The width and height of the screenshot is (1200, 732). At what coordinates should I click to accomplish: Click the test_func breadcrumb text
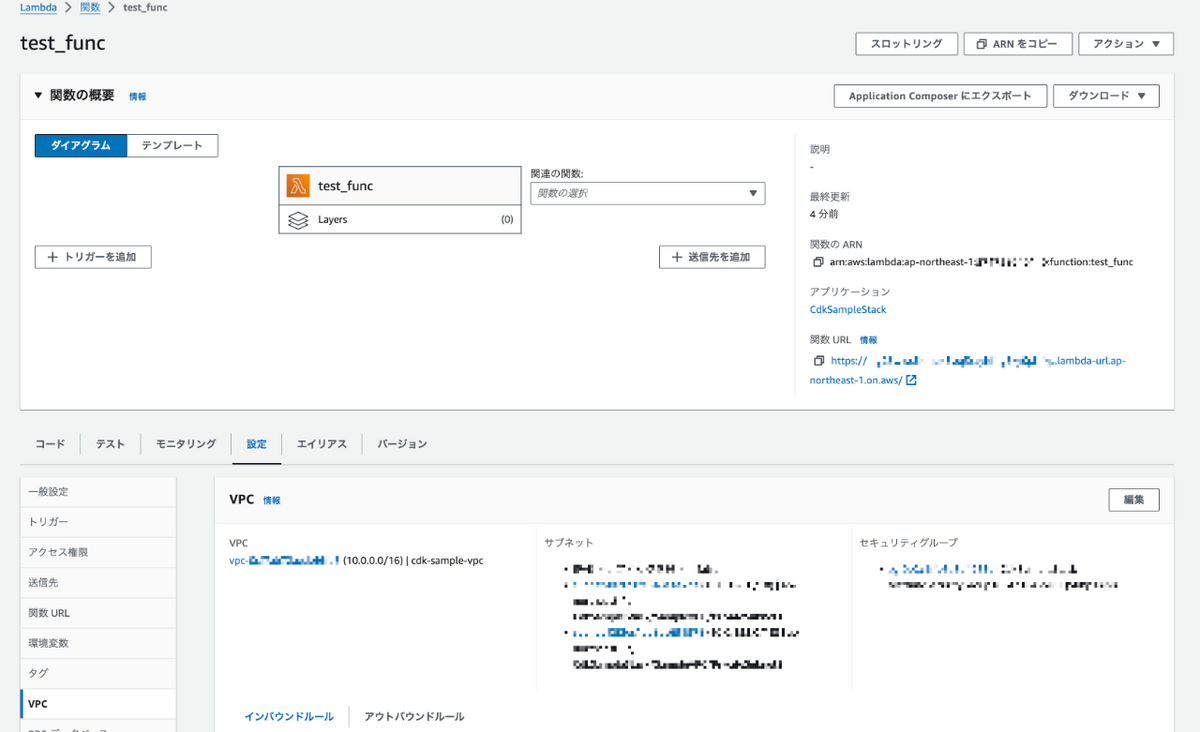[x=145, y=7]
